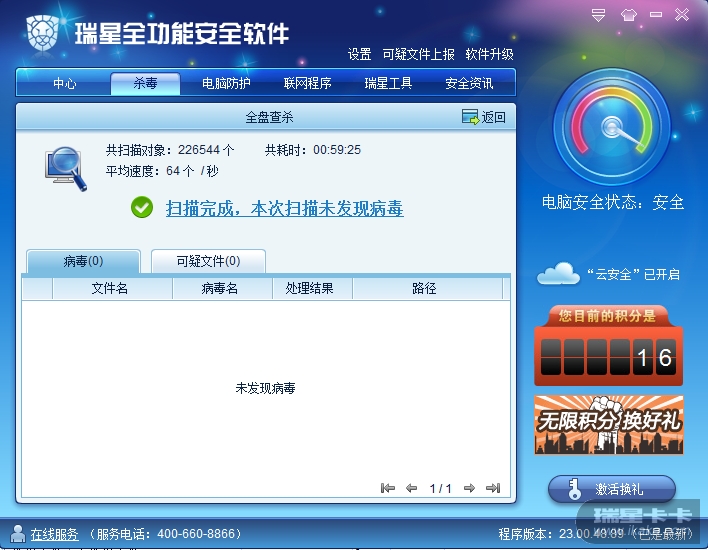Screen dimensions: 708x550
Task: Click the online service person icon
Action: click(18, 533)
